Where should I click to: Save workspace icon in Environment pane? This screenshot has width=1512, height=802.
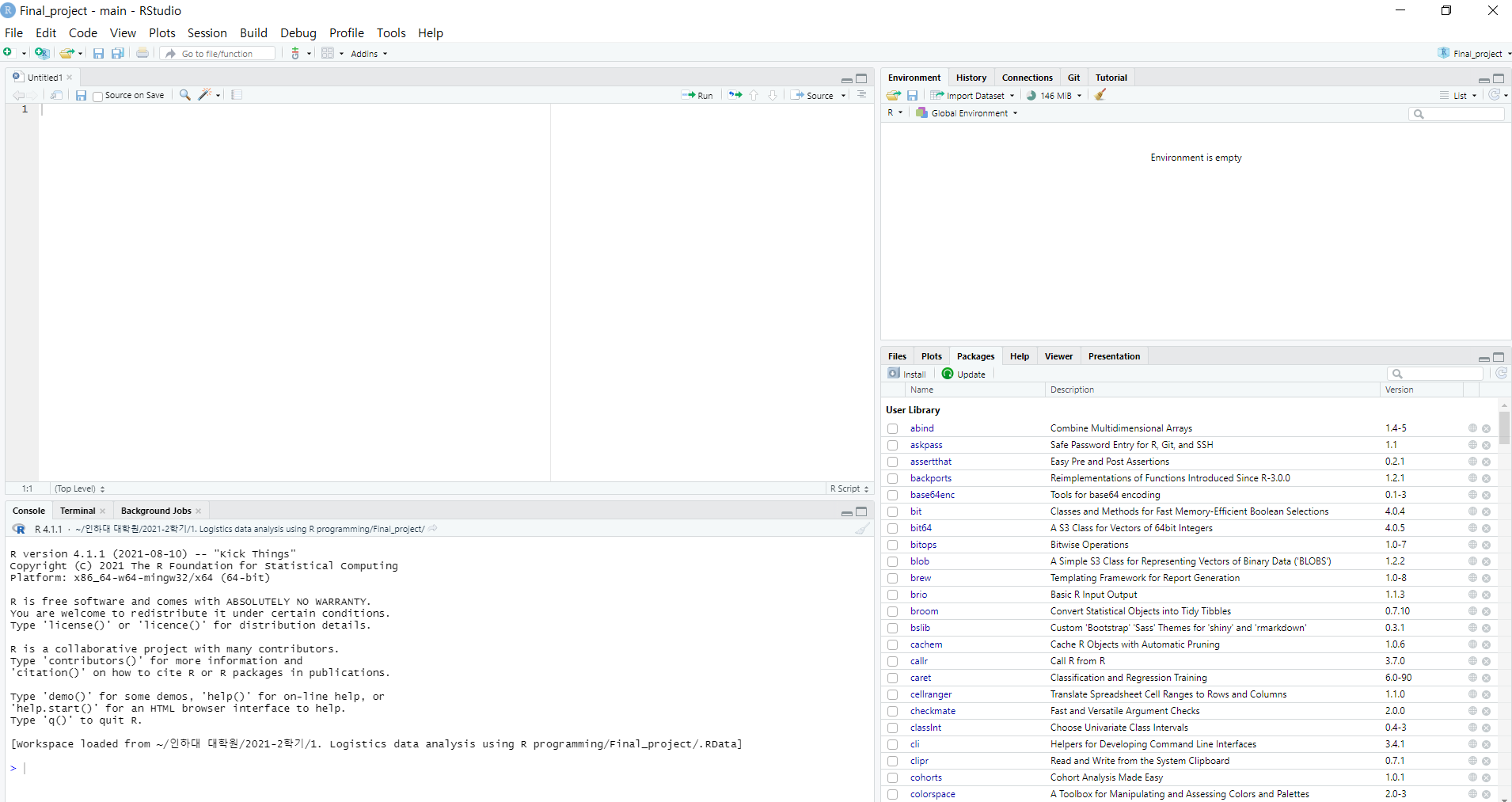click(912, 95)
